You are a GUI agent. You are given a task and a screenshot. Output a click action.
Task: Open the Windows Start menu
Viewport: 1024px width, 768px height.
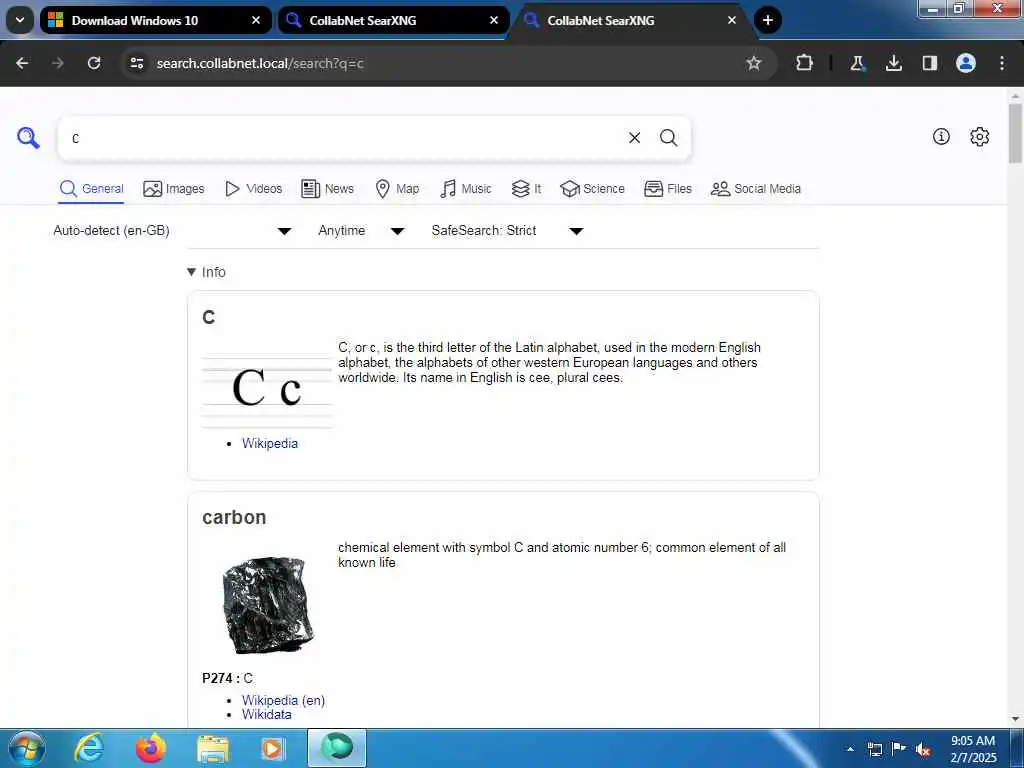pyautogui.click(x=27, y=748)
